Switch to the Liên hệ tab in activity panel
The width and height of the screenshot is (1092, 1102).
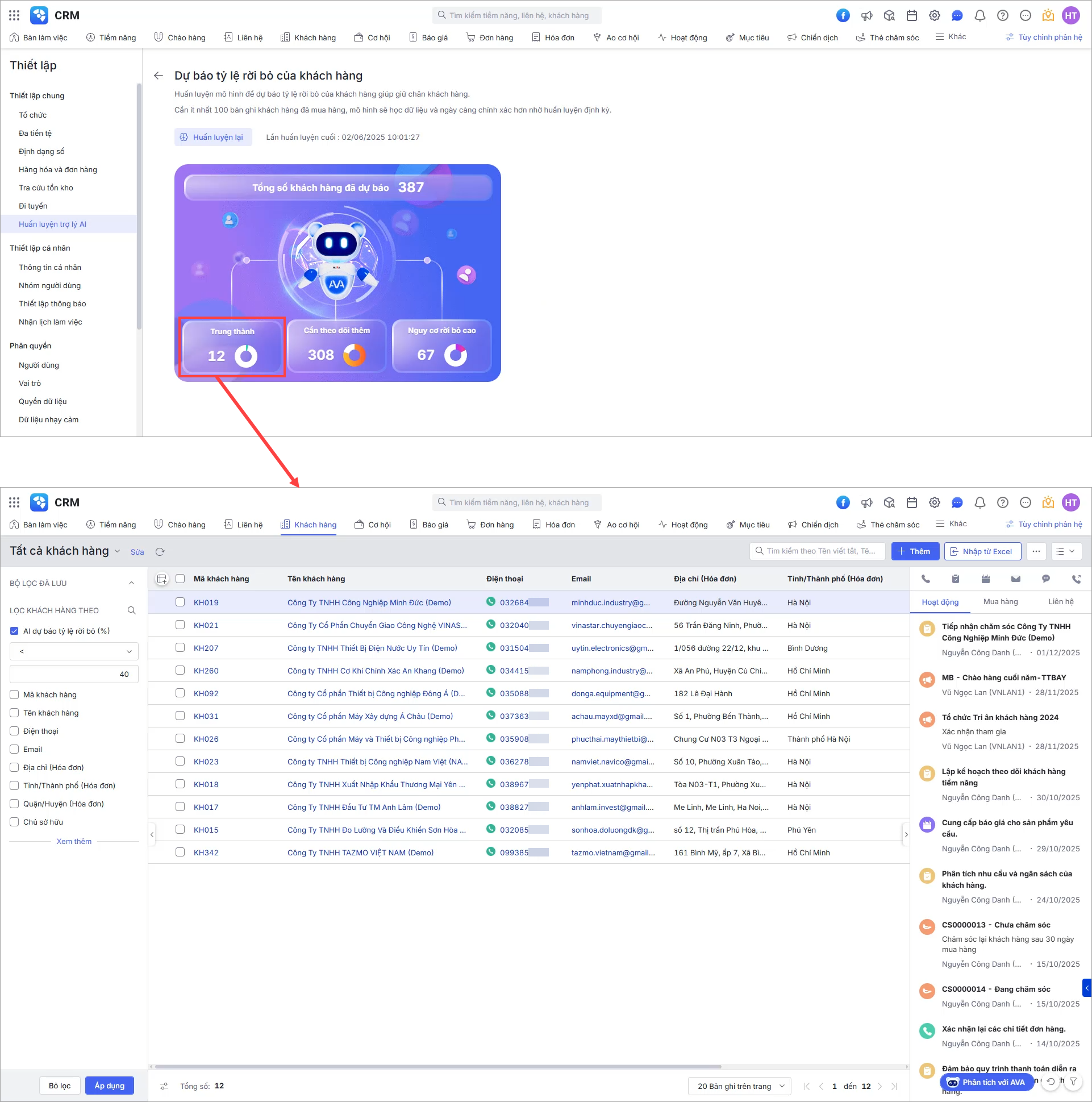tap(1061, 602)
